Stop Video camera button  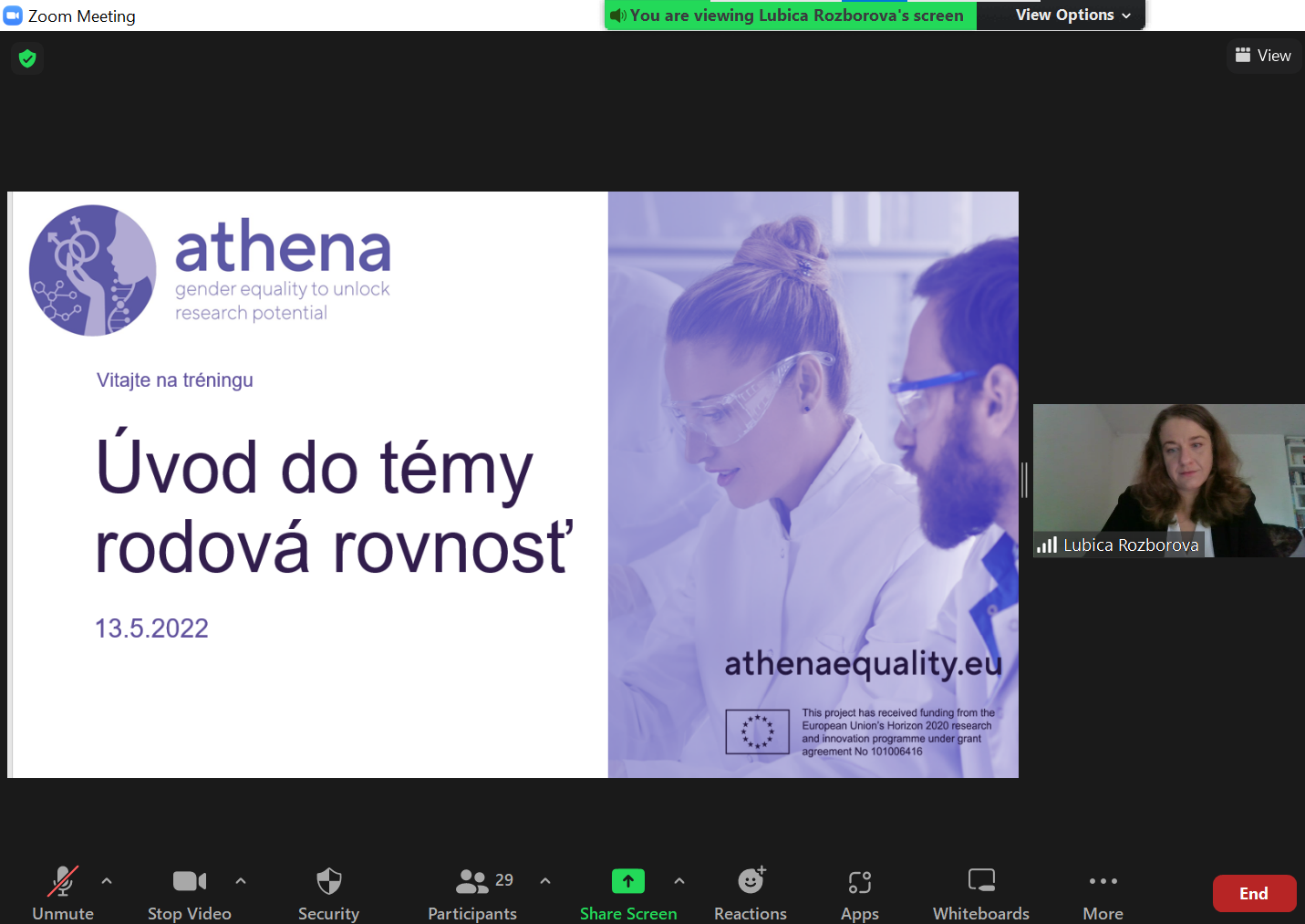tap(190, 894)
